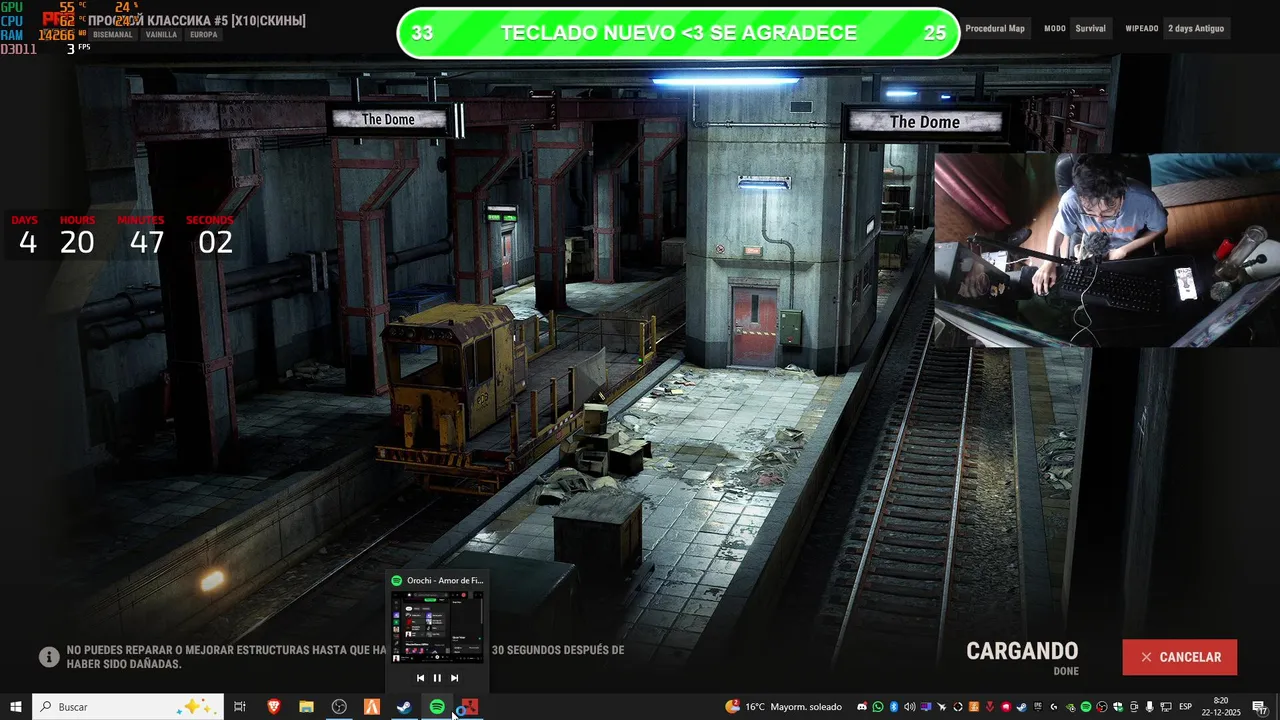Viewport: 1280px width, 720px height.
Task: Switch to Spotify in the taskbar
Action: (x=437, y=707)
